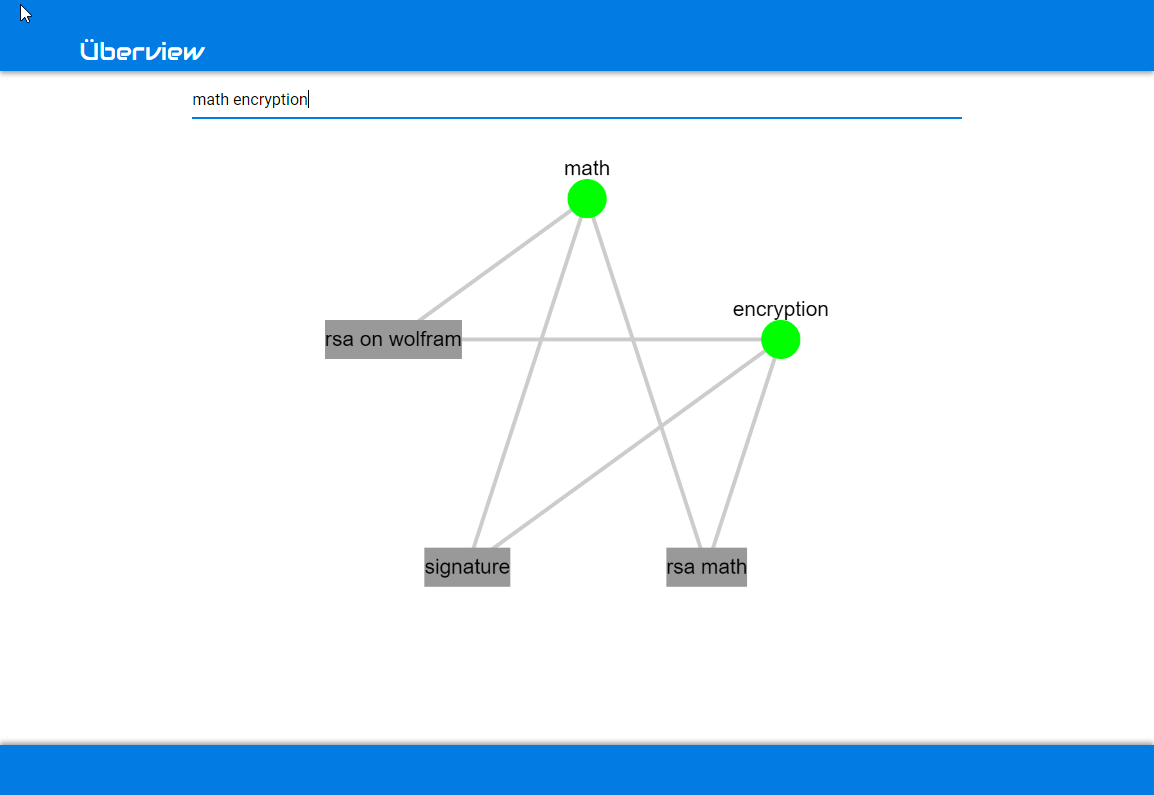Image resolution: width=1154 pixels, height=795 pixels.
Task: Click the blue footer bar
Action: pyautogui.click(x=577, y=770)
